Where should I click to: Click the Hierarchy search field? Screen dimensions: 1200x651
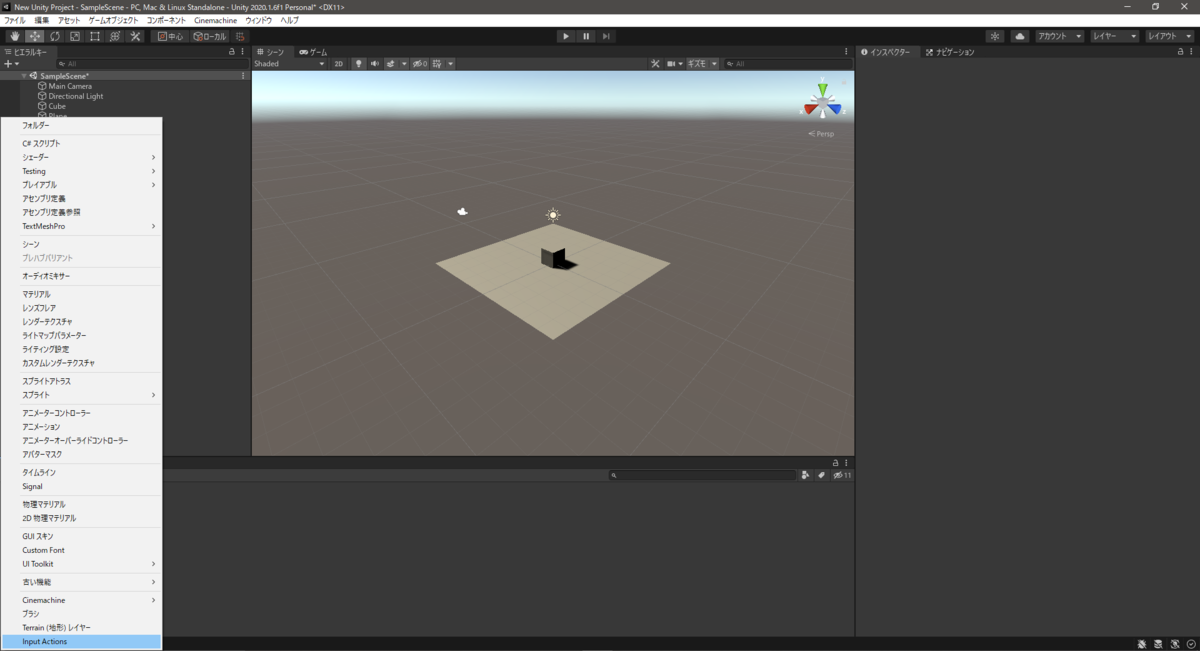(x=152, y=64)
